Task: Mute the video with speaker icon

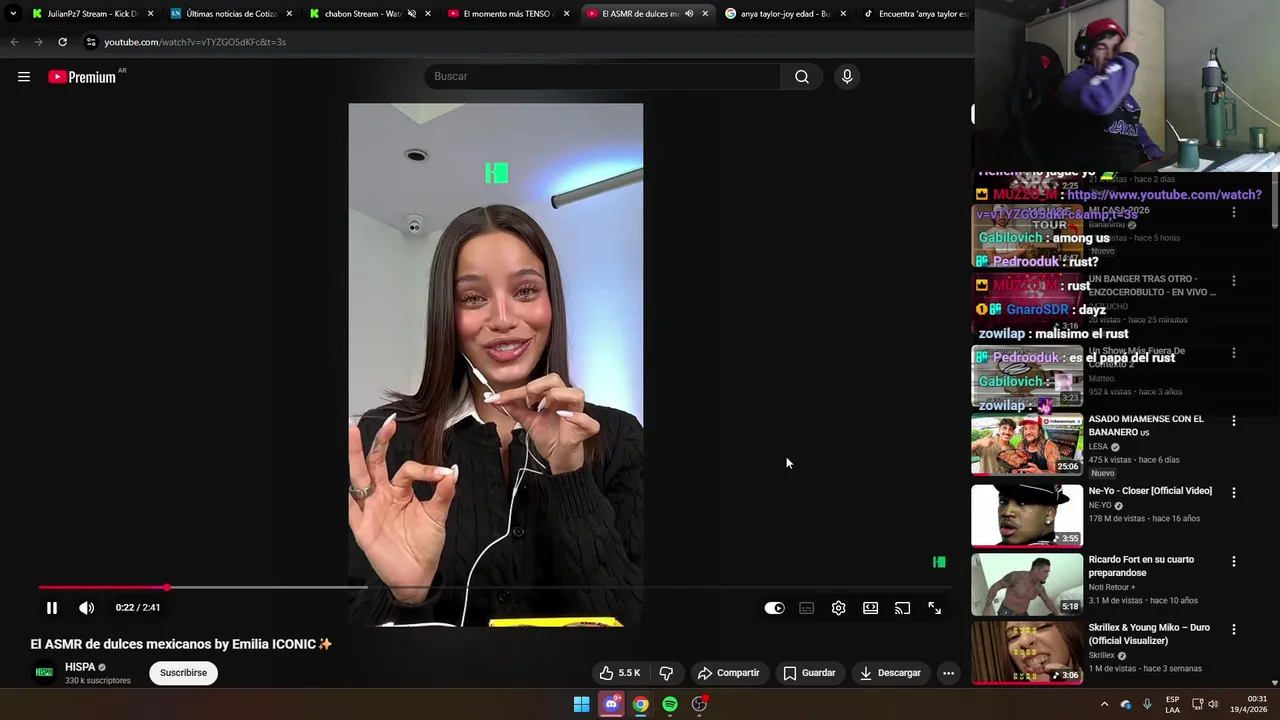Action: pos(87,608)
